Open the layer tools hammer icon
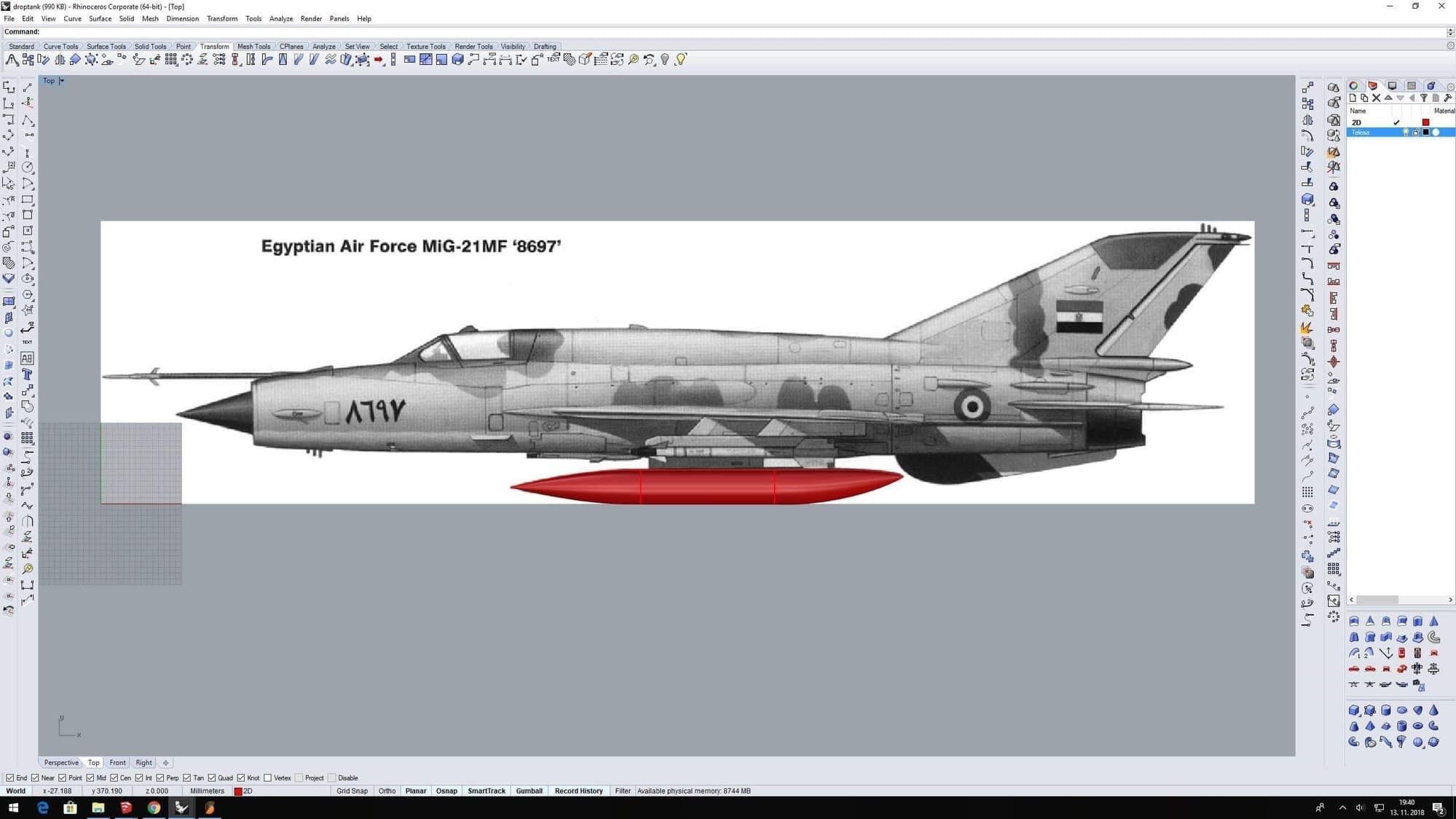This screenshot has height=819, width=1456. coord(1447,98)
